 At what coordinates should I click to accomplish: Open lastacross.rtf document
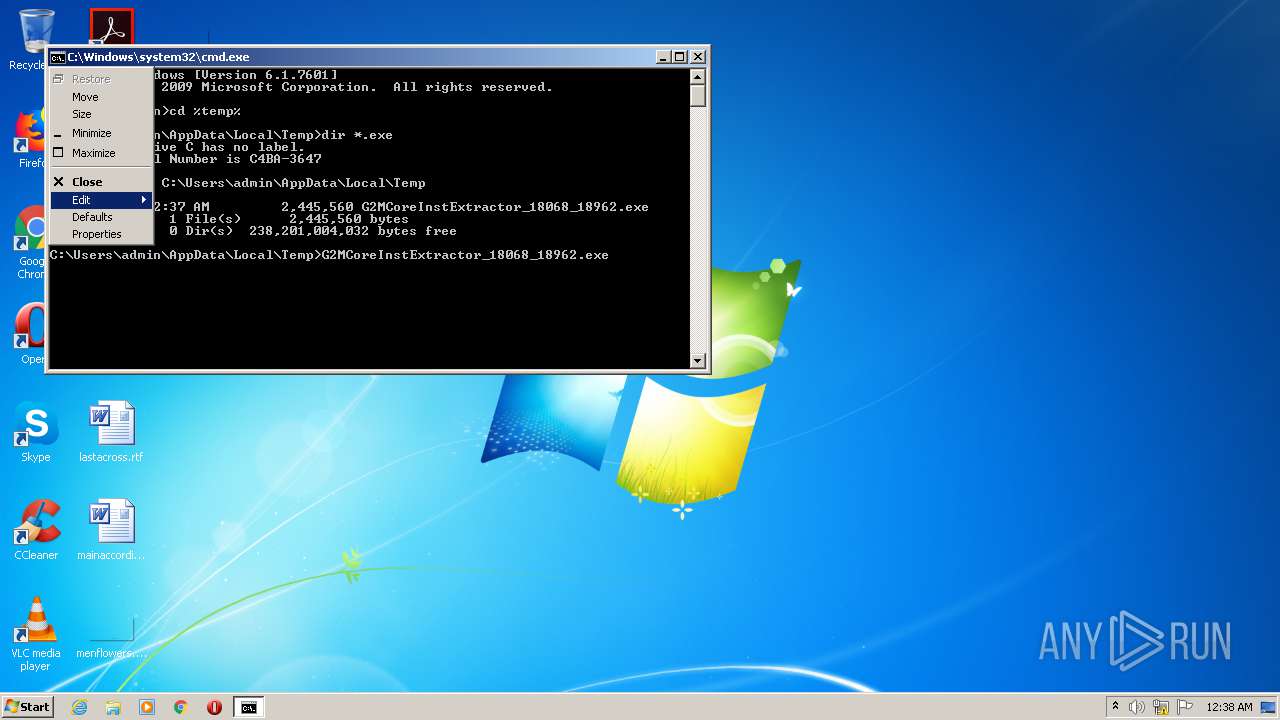pos(111,432)
